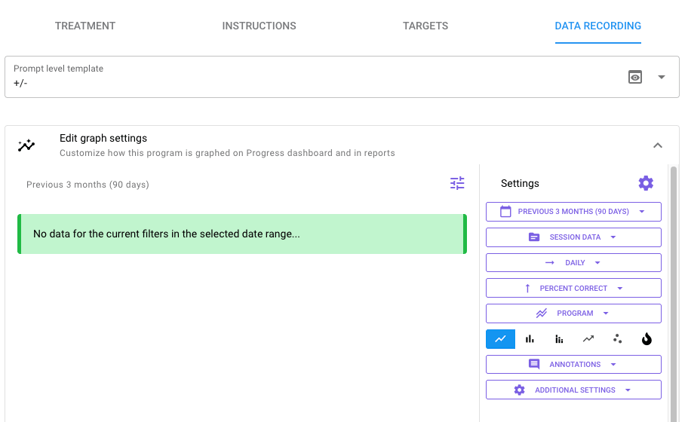Viewport: 688px width, 422px height.
Task: Open the Session Data dropdown
Action: click(x=573, y=237)
